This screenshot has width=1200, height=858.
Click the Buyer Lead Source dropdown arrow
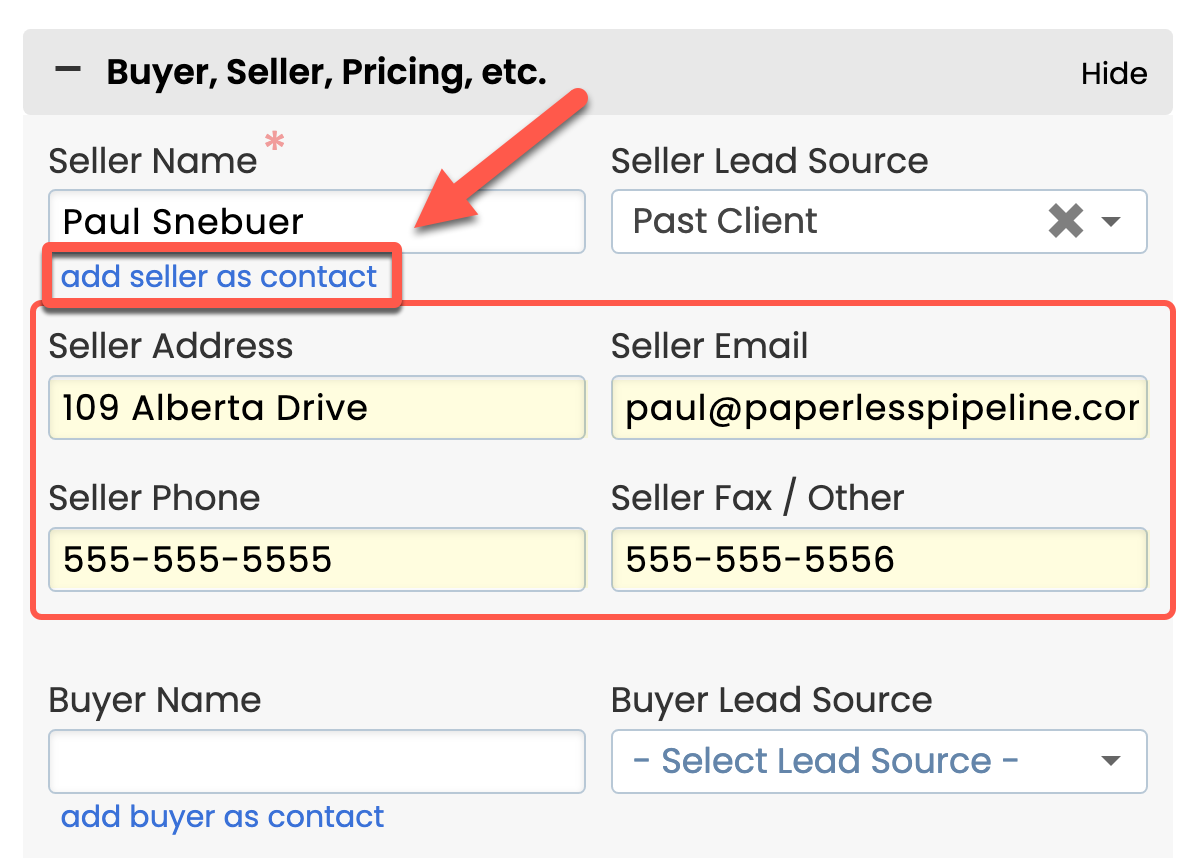pyautogui.click(x=1110, y=762)
